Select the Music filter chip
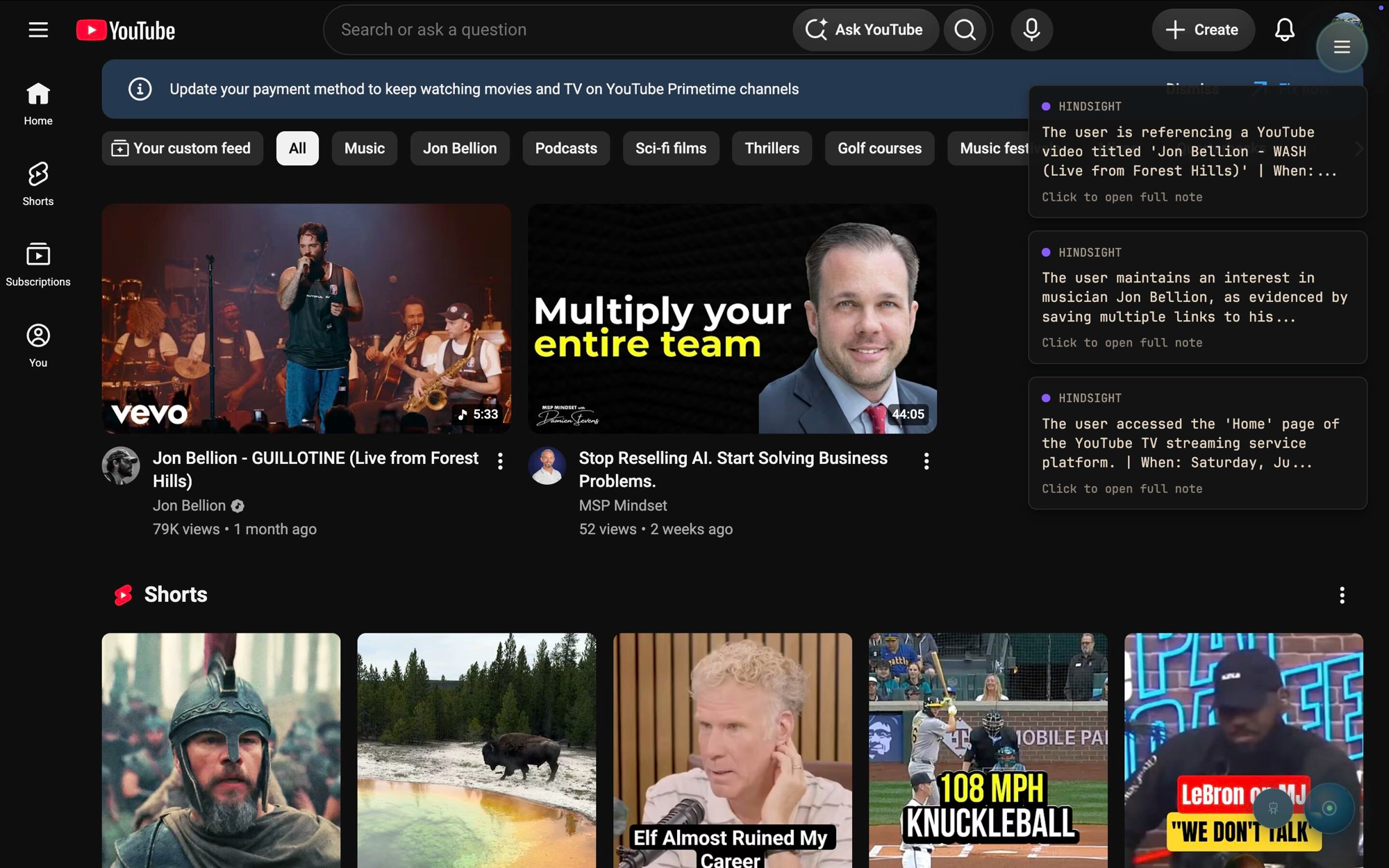Image resolution: width=1389 pixels, height=868 pixels. [x=365, y=149]
